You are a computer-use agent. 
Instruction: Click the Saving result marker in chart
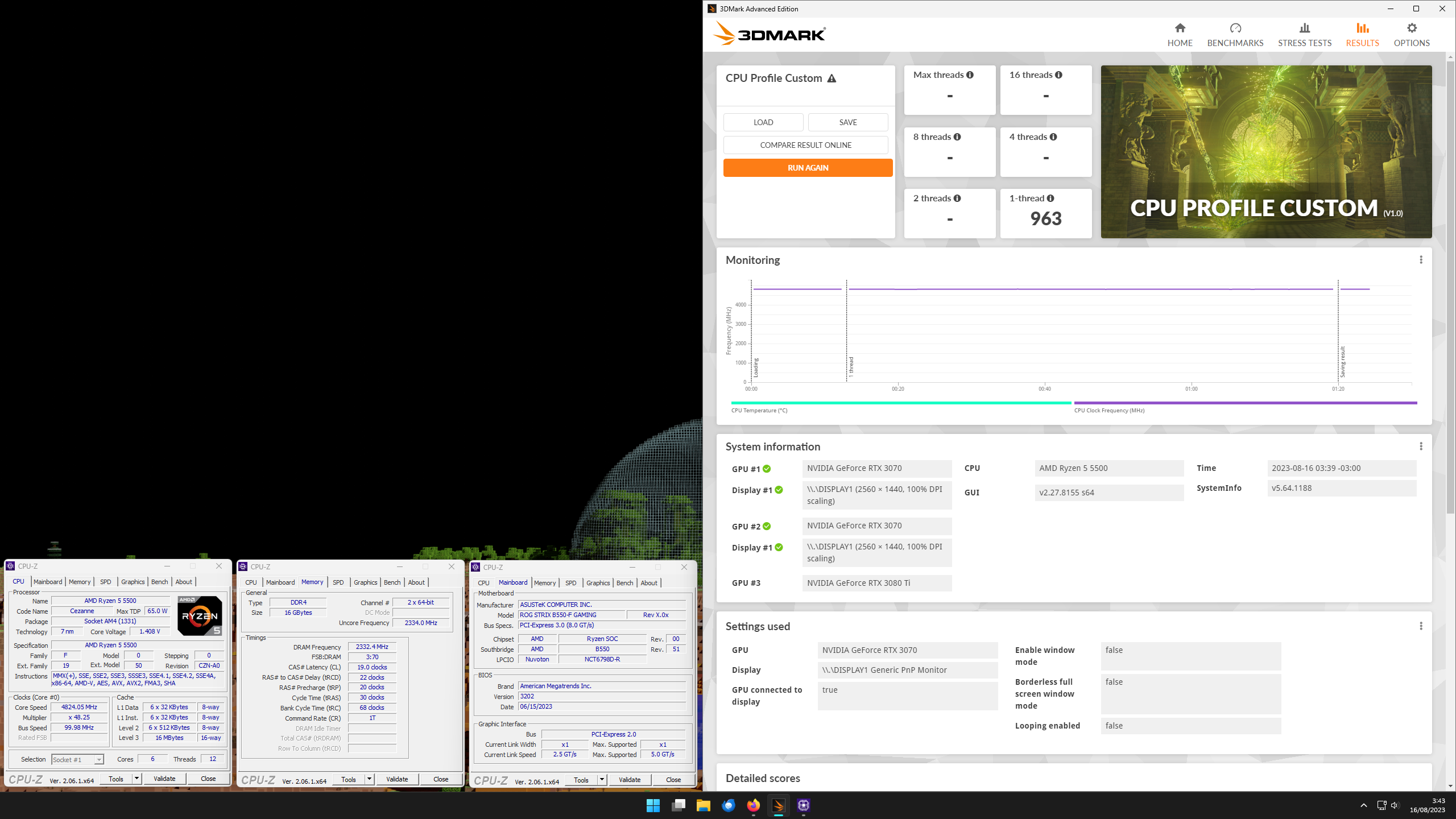1342,362
